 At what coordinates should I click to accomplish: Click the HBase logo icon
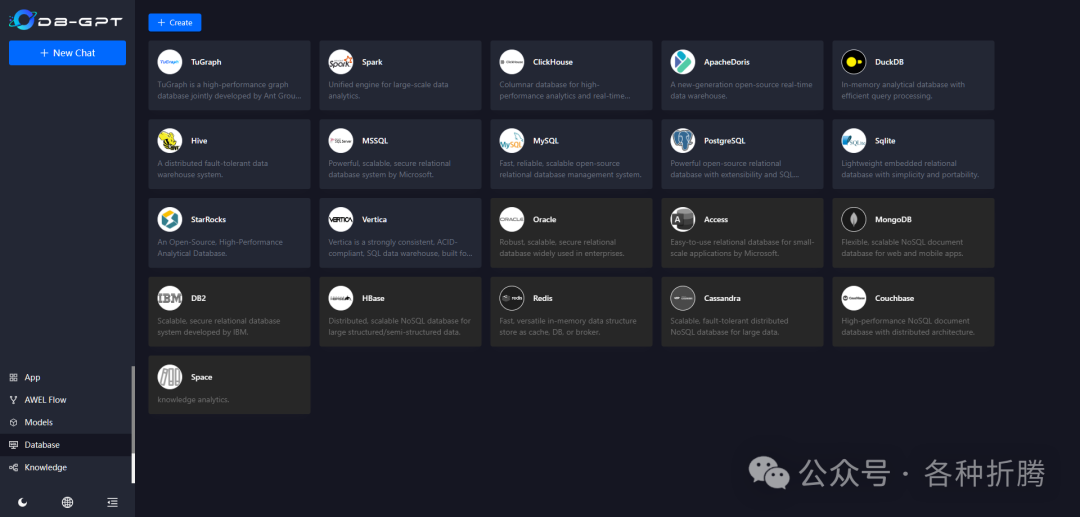click(x=341, y=298)
